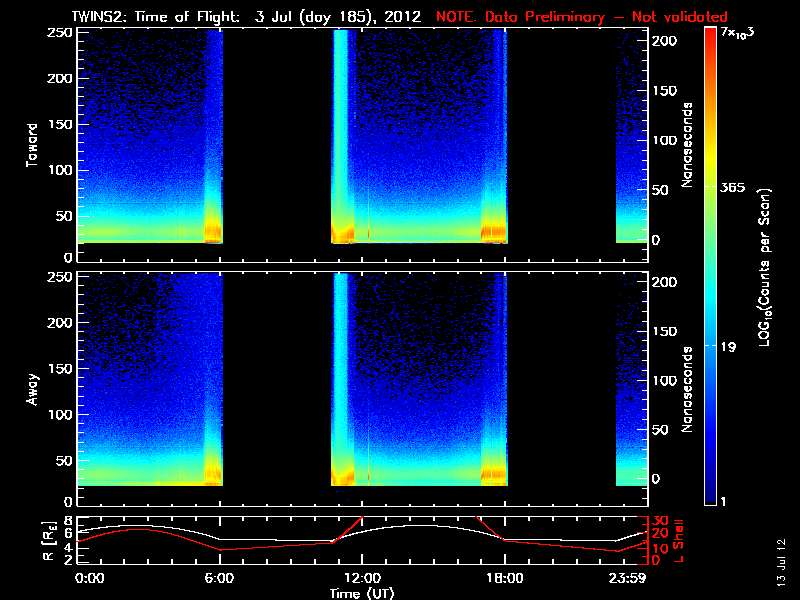Screen dimensions: 800x600
Task: Click the '7×10³' colorbar maximum value
Action: point(737,32)
